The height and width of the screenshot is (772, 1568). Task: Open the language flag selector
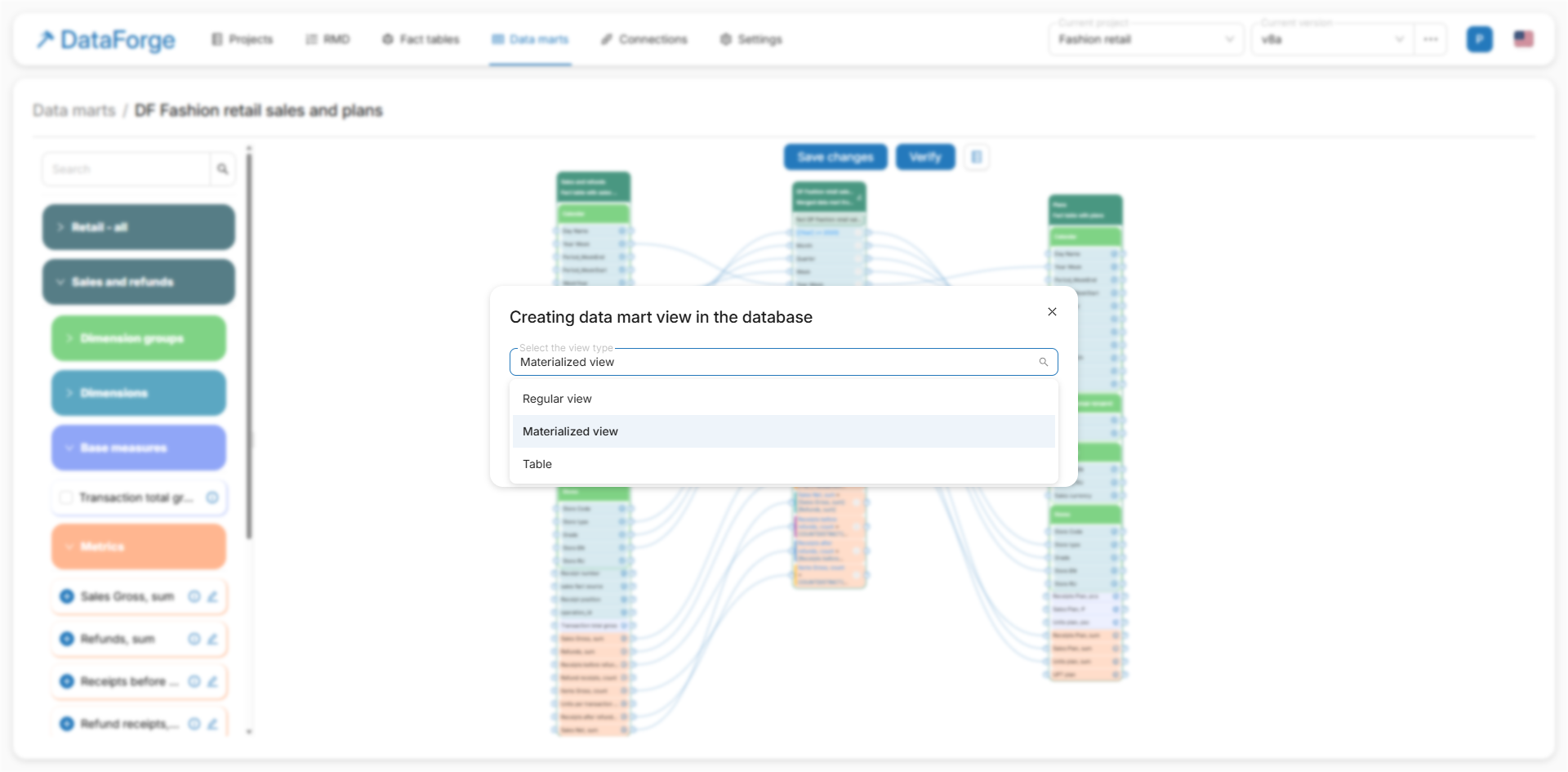1523,39
